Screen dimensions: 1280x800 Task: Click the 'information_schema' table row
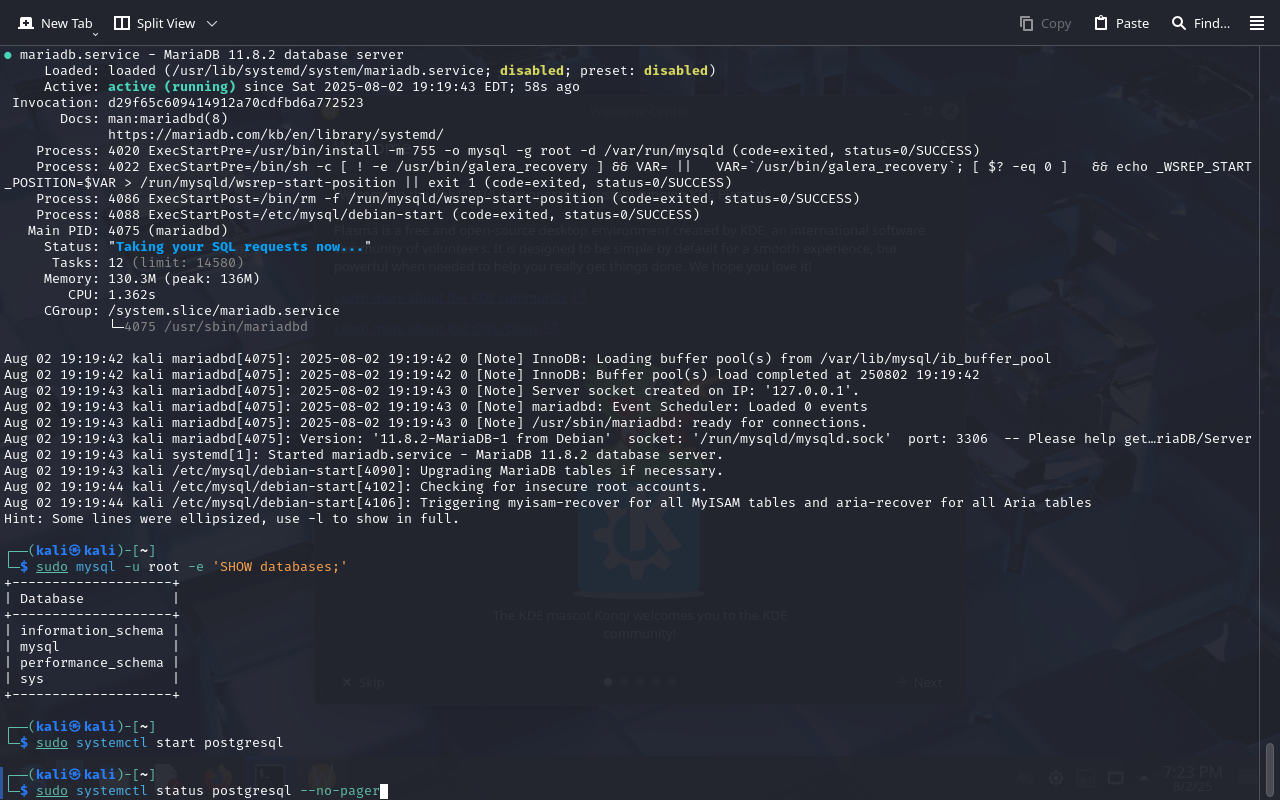click(x=92, y=630)
